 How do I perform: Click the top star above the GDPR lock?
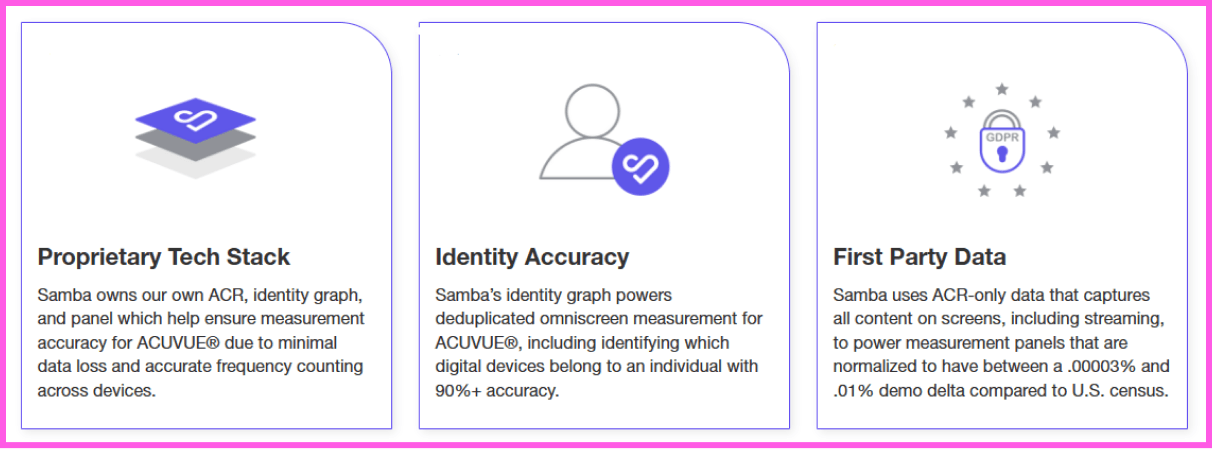[1001, 91]
